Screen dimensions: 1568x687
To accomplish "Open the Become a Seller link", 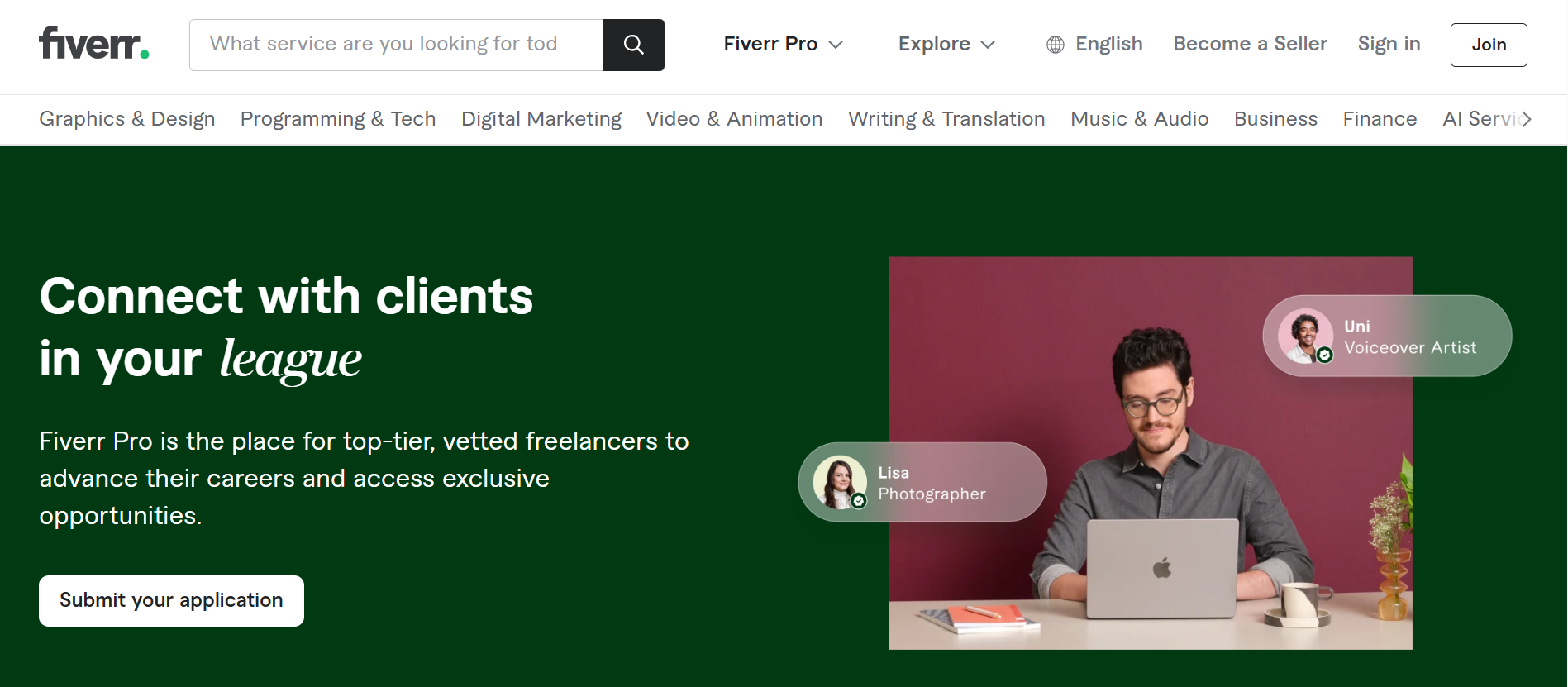I will click(1250, 44).
